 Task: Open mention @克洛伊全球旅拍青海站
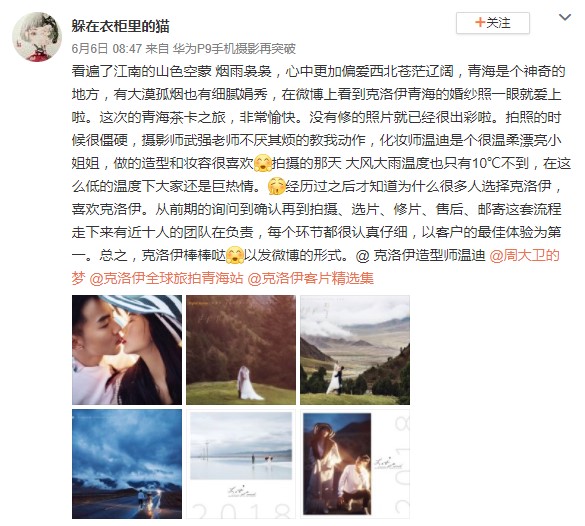[x=166, y=278]
